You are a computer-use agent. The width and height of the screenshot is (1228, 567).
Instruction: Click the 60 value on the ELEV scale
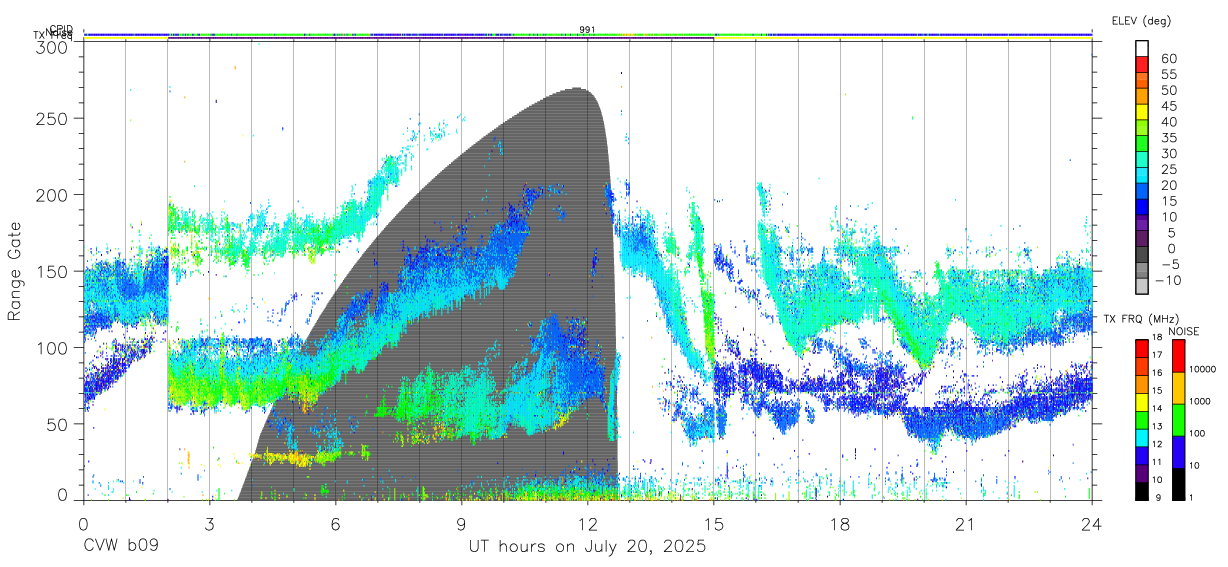click(1169, 59)
